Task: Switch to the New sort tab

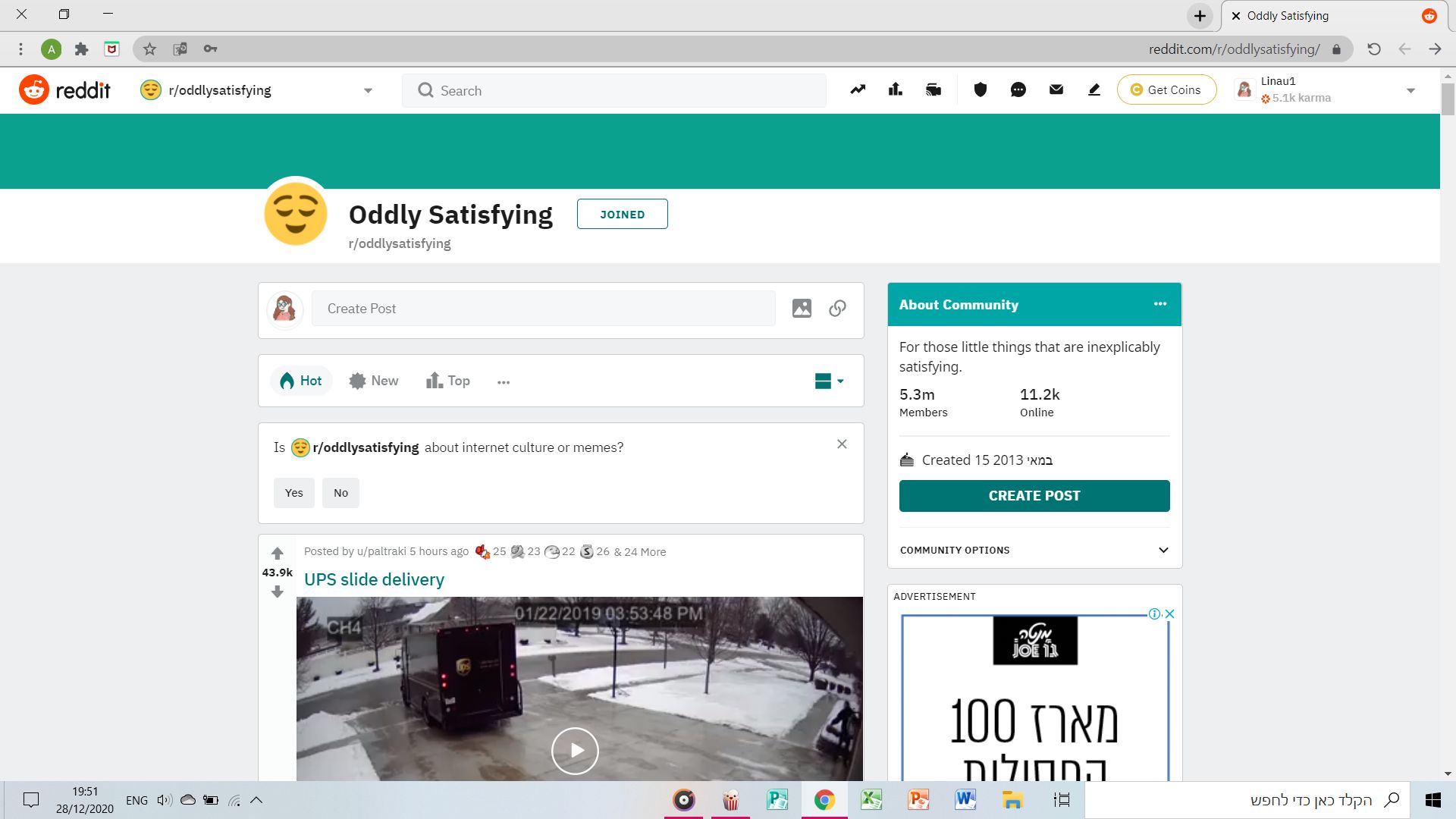Action: 374,381
